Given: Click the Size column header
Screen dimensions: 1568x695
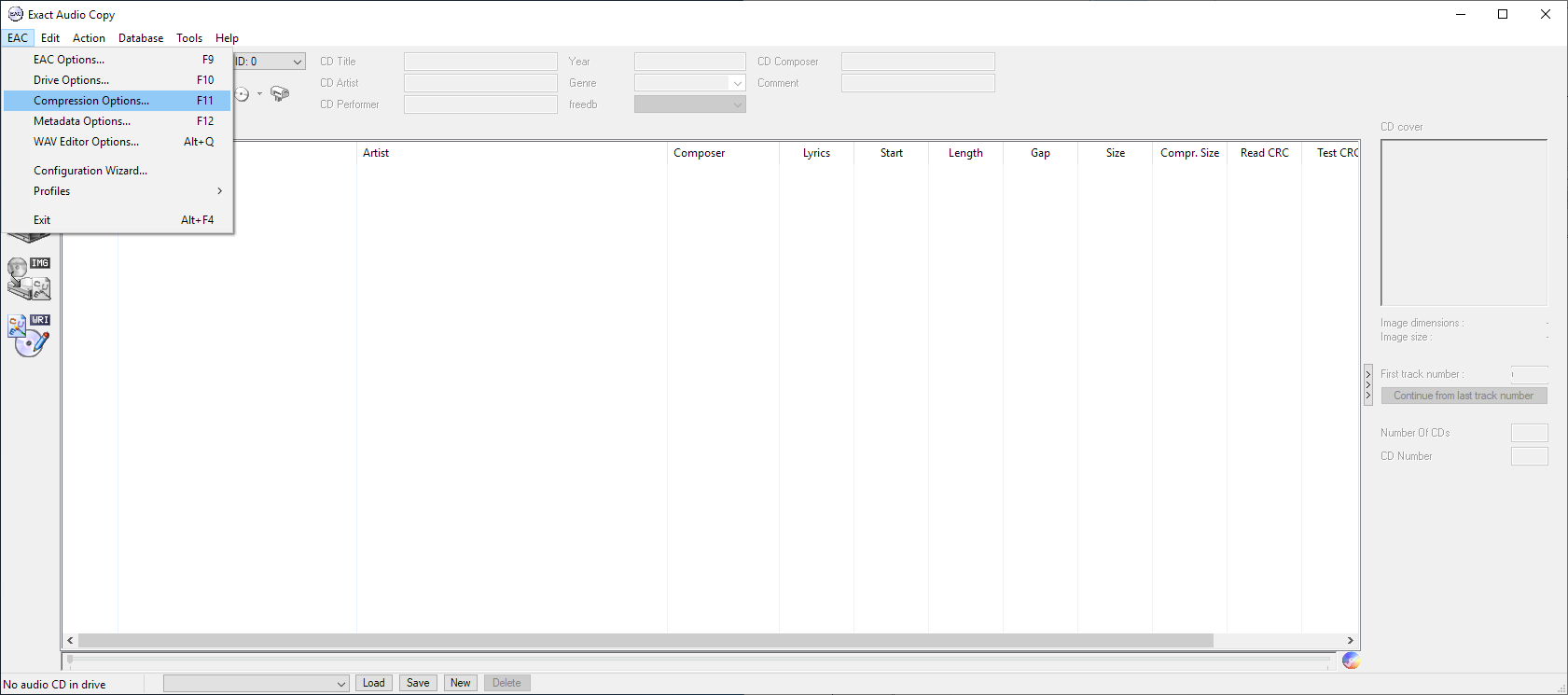Looking at the screenshot, I should 1115,153.
